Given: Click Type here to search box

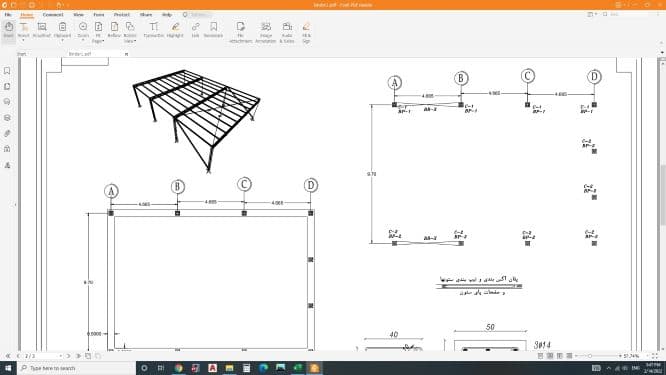Looking at the screenshot, I should click(76, 368).
